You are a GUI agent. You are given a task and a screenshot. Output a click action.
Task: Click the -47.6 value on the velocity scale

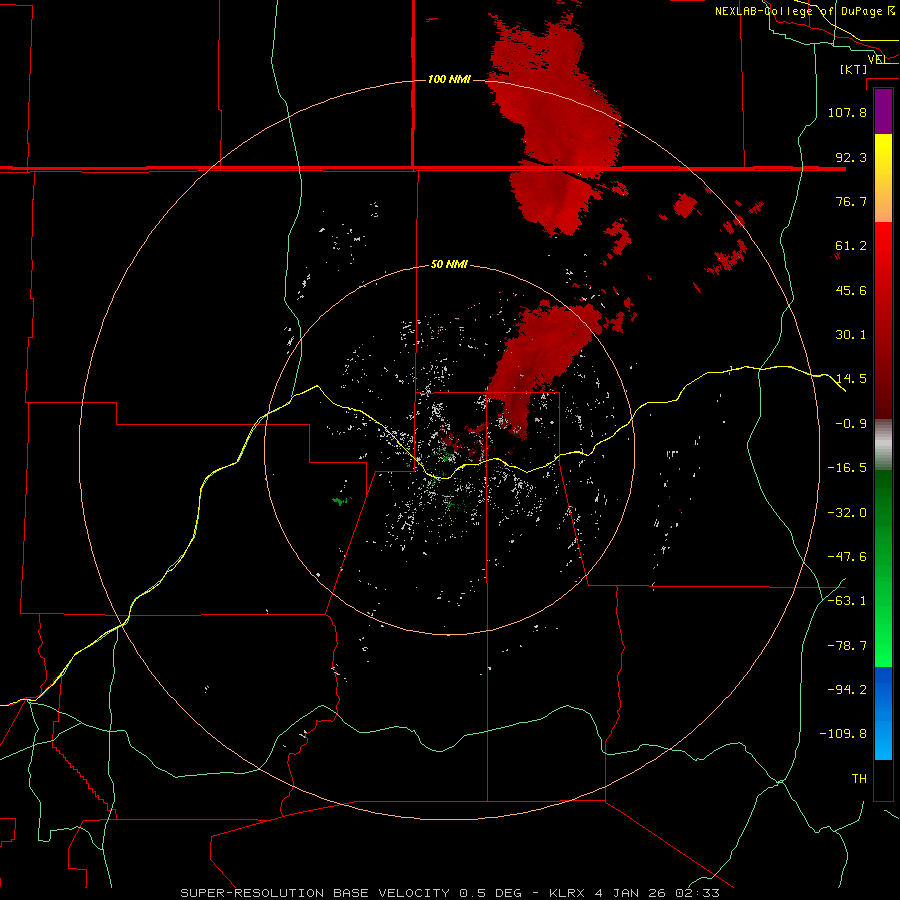pyautogui.click(x=847, y=557)
